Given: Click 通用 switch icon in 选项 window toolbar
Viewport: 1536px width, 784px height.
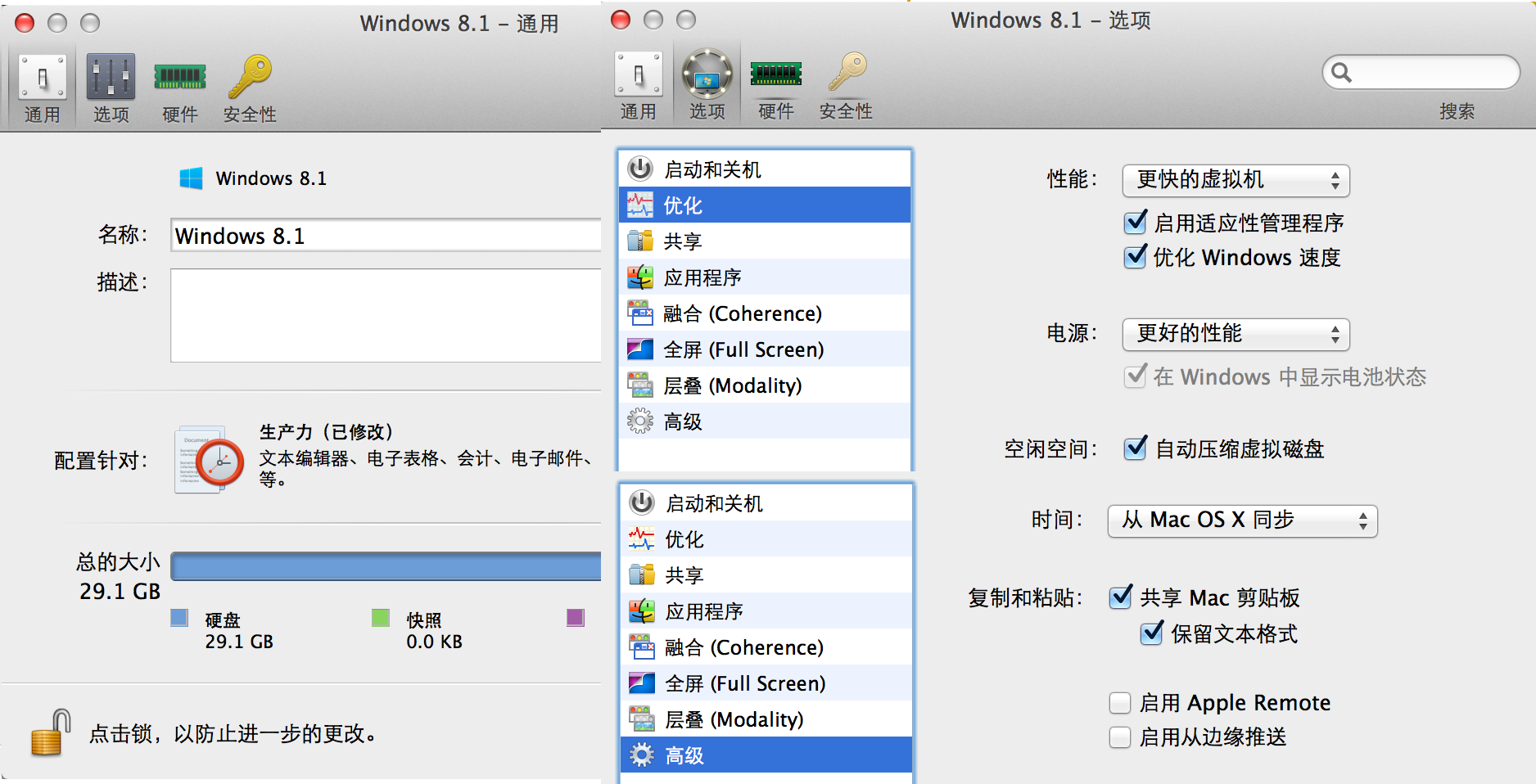Looking at the screenshot, I should click(639, 74).
